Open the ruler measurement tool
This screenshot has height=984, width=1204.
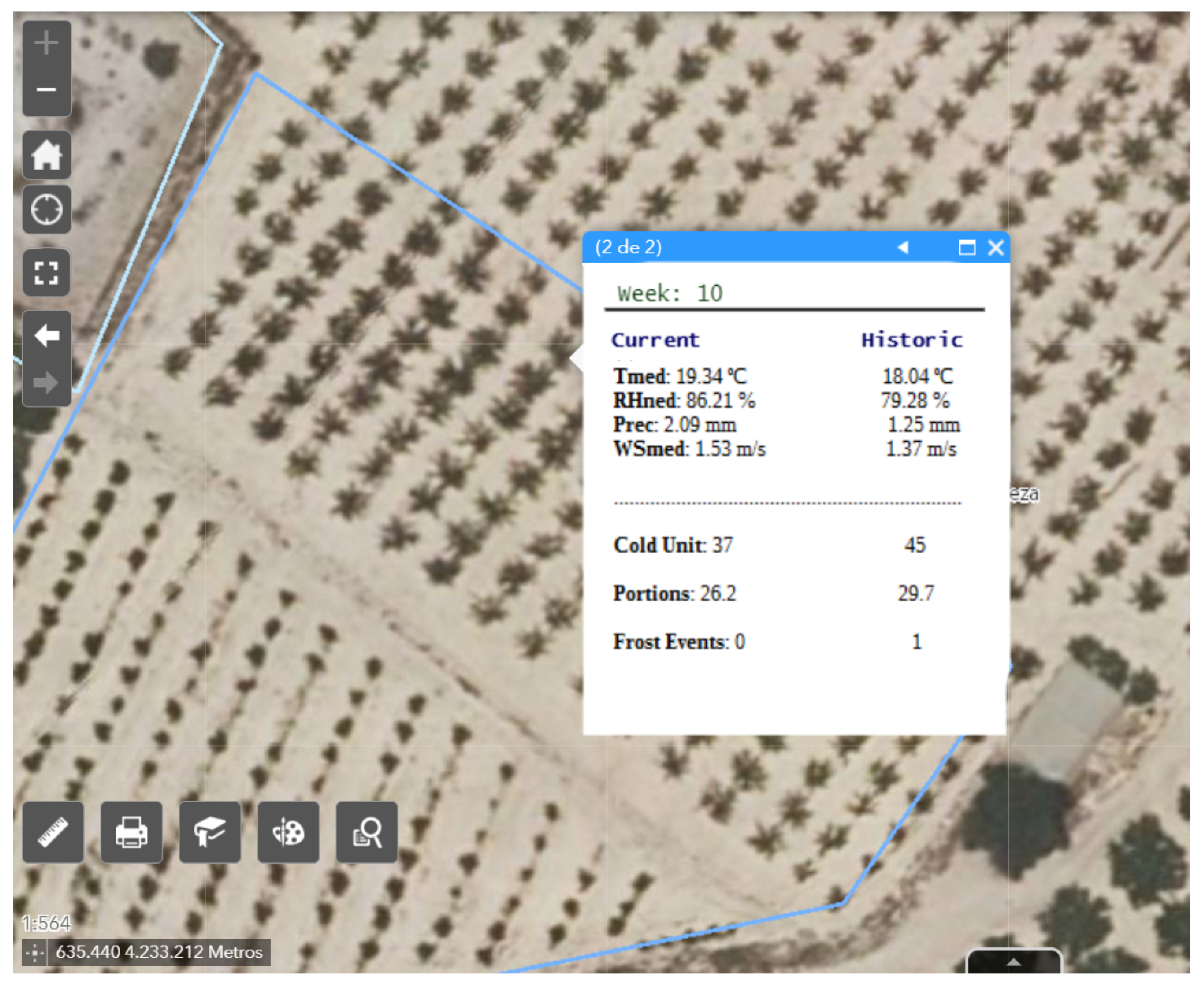53,832
